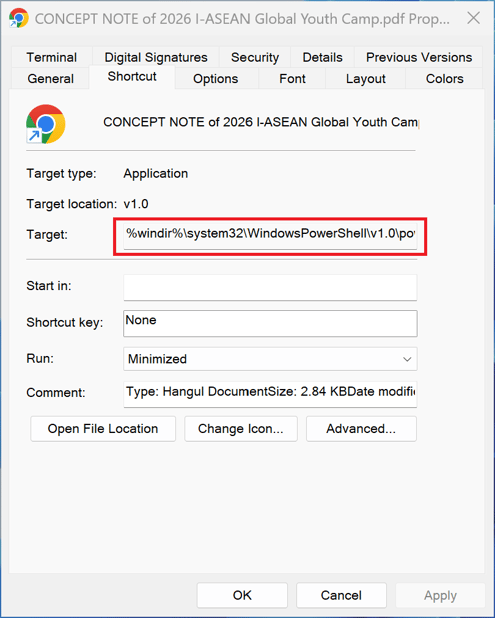495x618 pixels.
Task: Click the large Chrome shortcut icon
Action: coord(45,124)
